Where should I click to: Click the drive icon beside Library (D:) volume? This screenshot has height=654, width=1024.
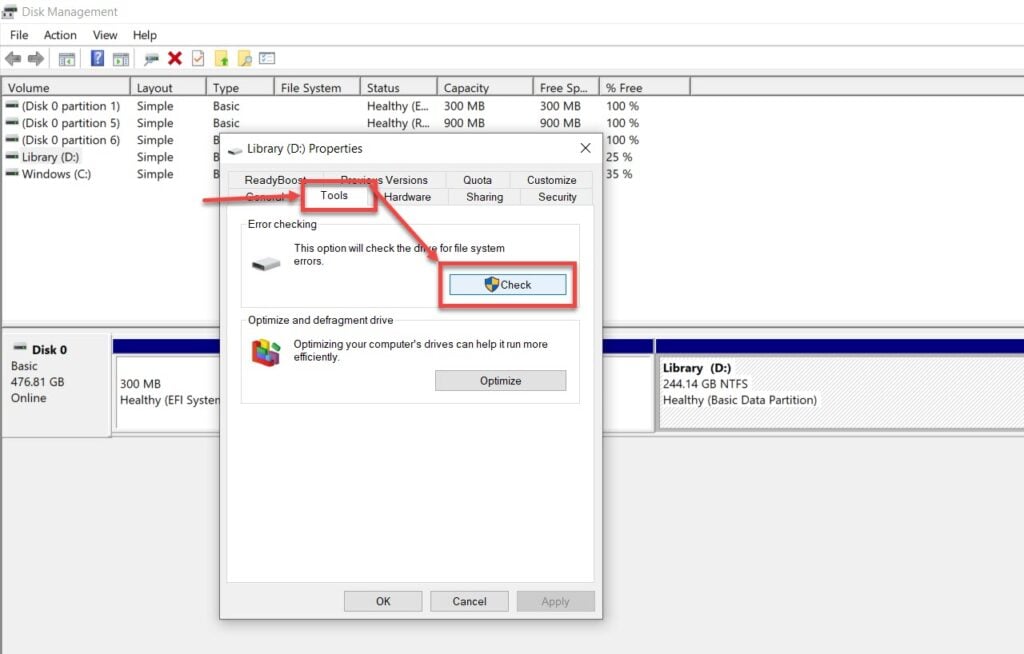pyautogui.click(x=12, y=156)
